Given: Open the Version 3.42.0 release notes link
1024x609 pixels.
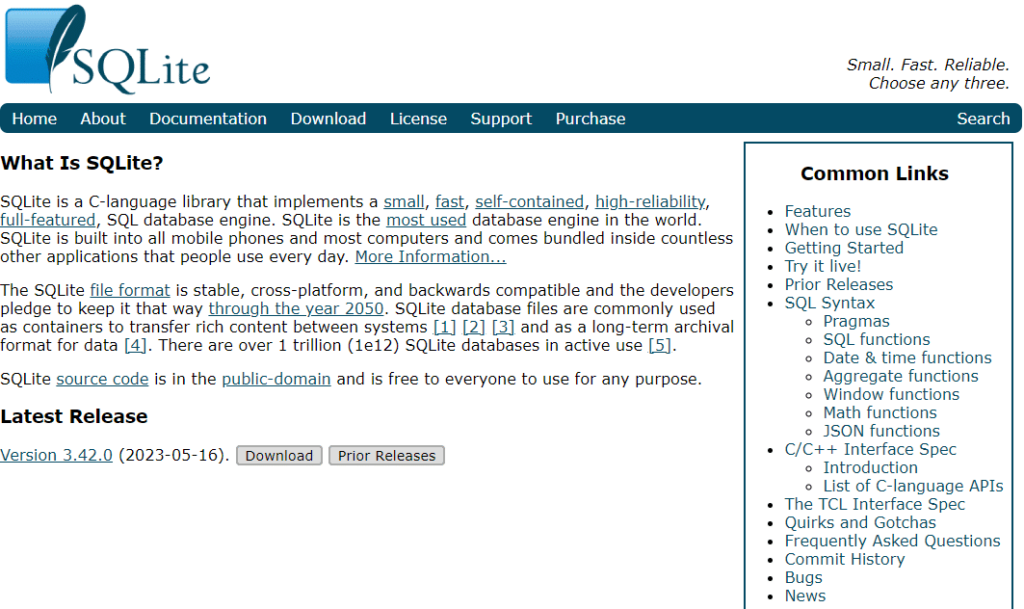Looking at the screenshot, I should [x=56, y=455].
